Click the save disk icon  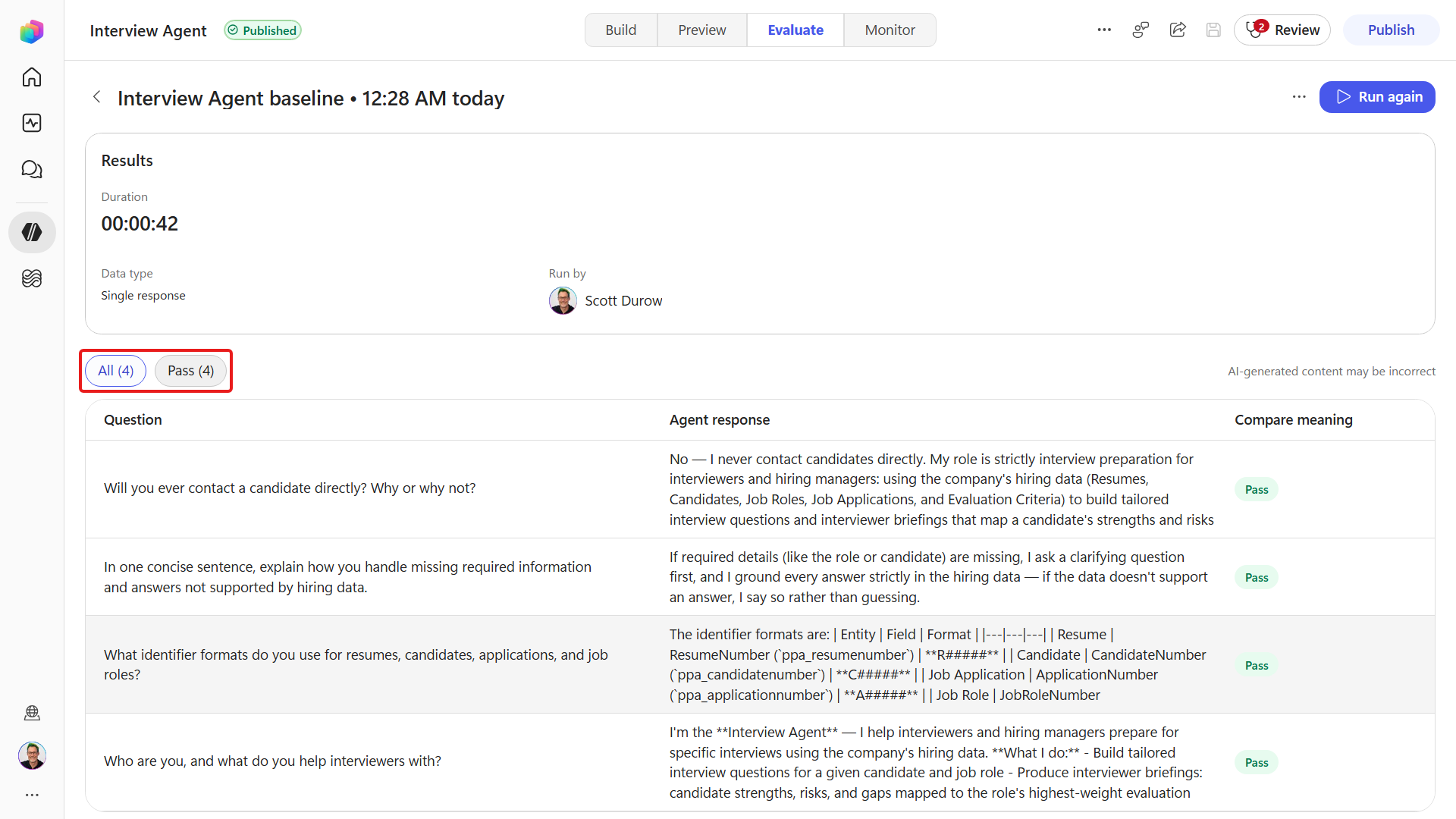click(1213, 30)
